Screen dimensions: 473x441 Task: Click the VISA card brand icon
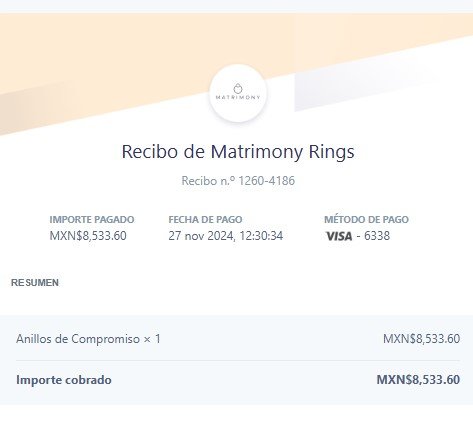coord(339,236)
